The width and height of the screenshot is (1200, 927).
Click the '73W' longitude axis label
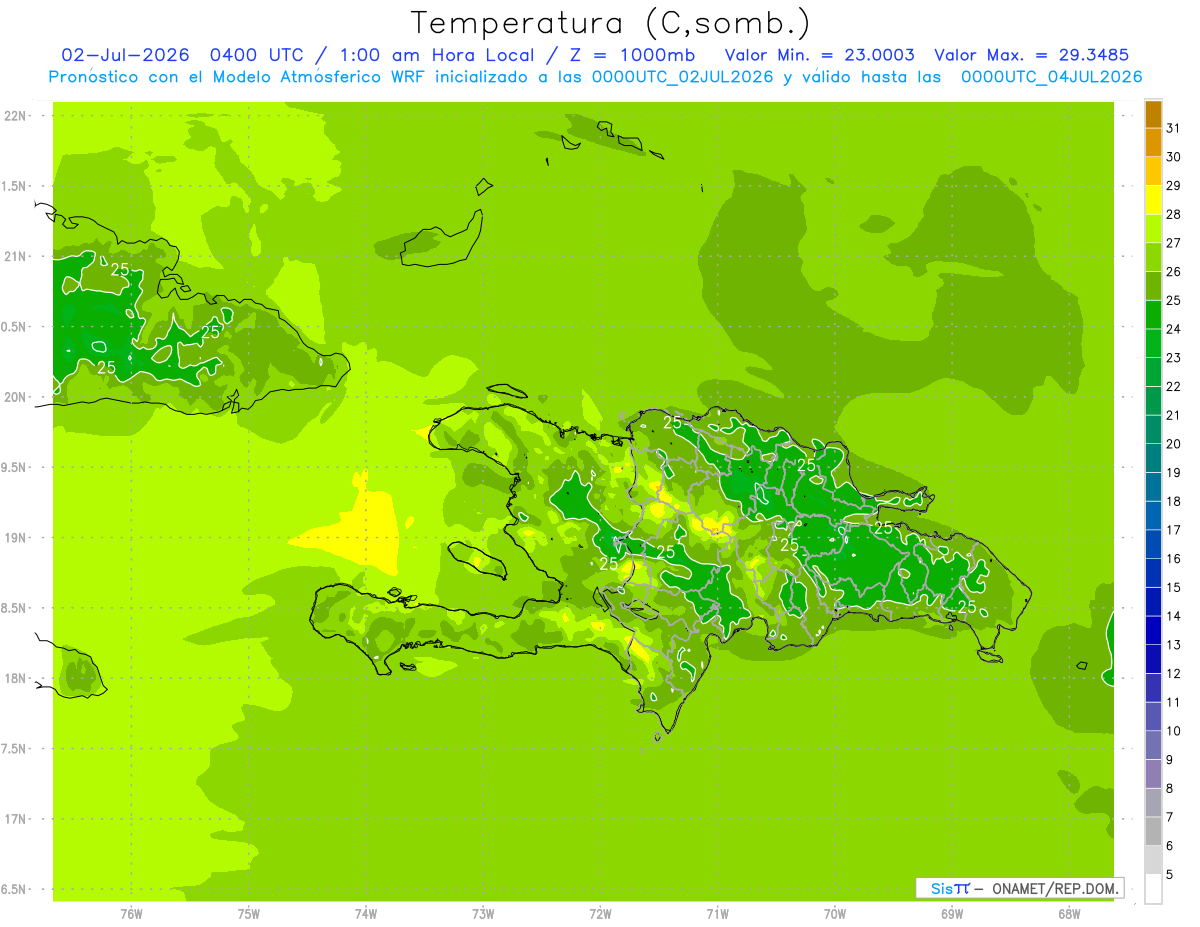point(483,913)
